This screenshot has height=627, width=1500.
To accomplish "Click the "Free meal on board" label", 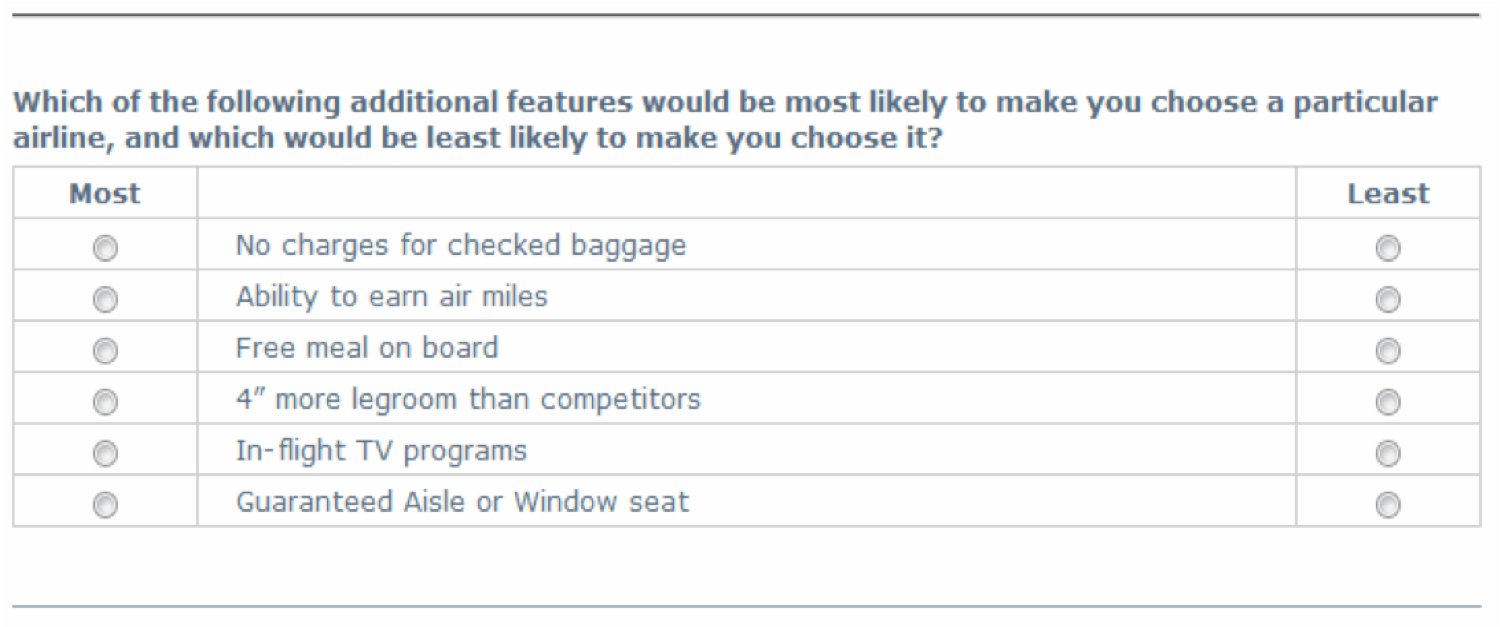I will pyautogui.click(x=366, y=348).
